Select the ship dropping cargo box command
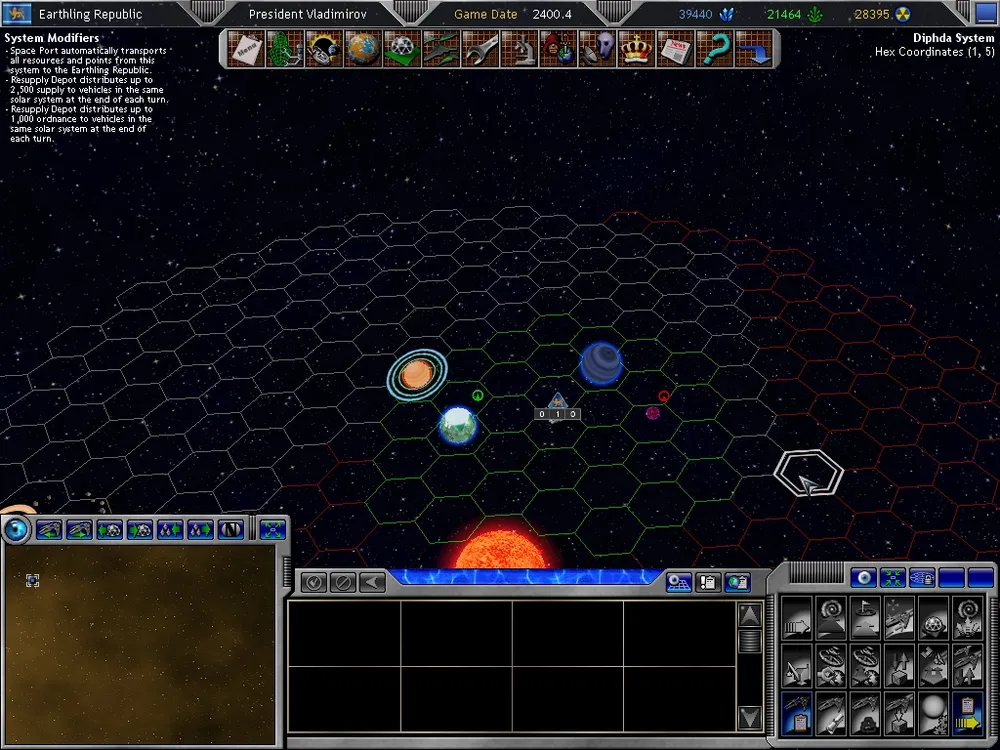 tap(899, 713)
